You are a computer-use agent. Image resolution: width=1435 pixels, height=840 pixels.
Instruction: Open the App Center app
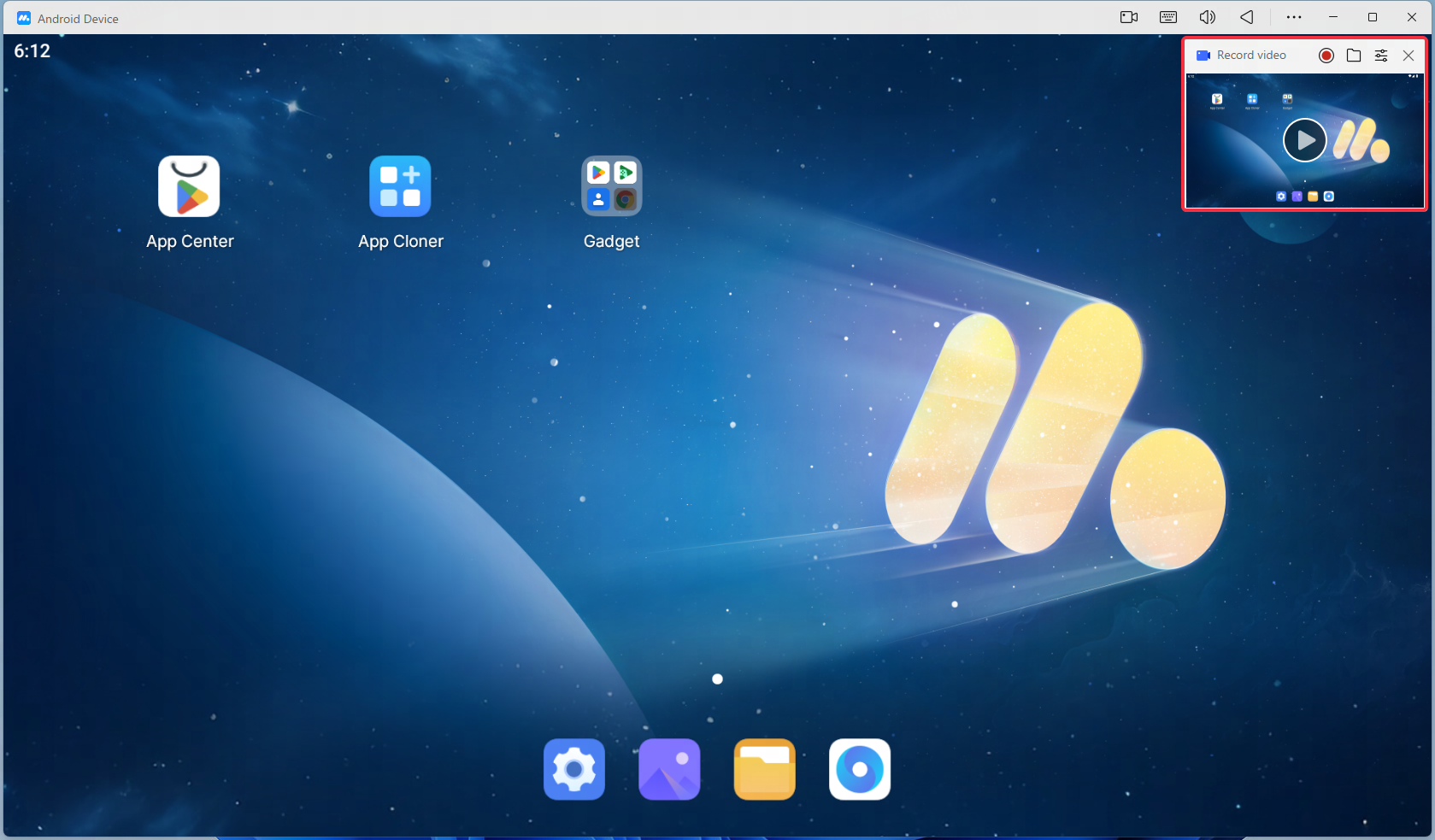pos(189,186)
